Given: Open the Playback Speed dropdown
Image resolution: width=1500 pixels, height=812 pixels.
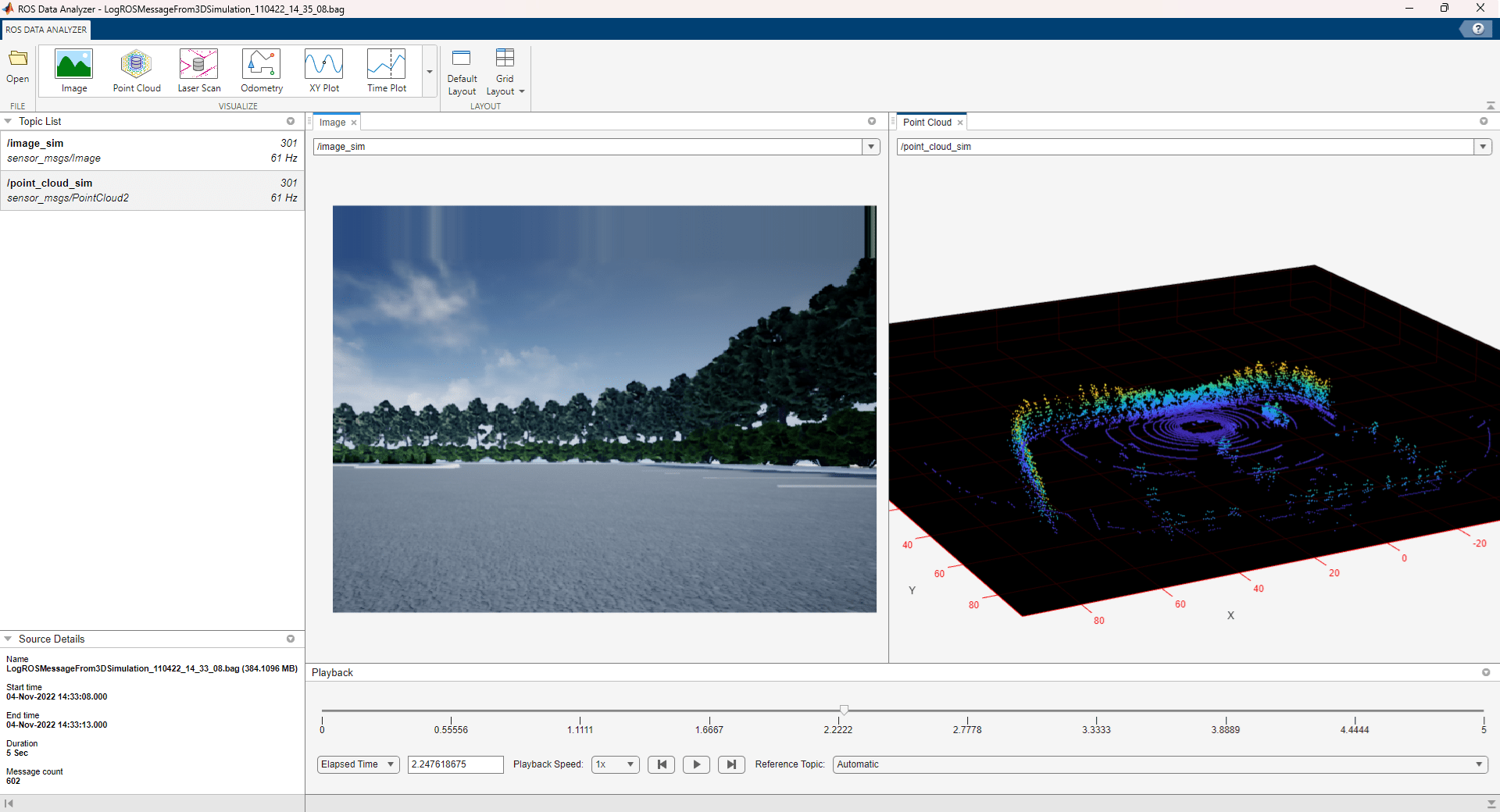Looking at the screenshot, I should (x=615, y=764).
